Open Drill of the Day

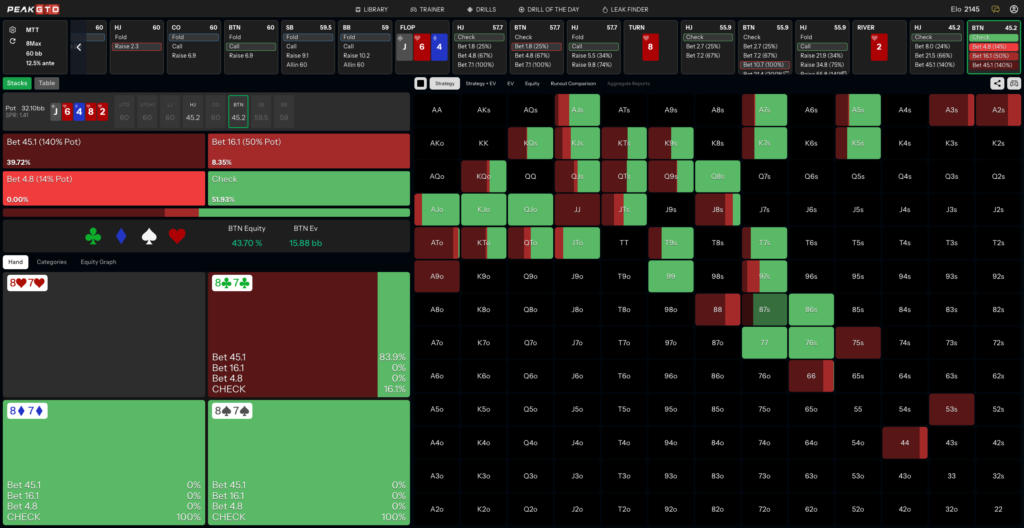[549, 10]
